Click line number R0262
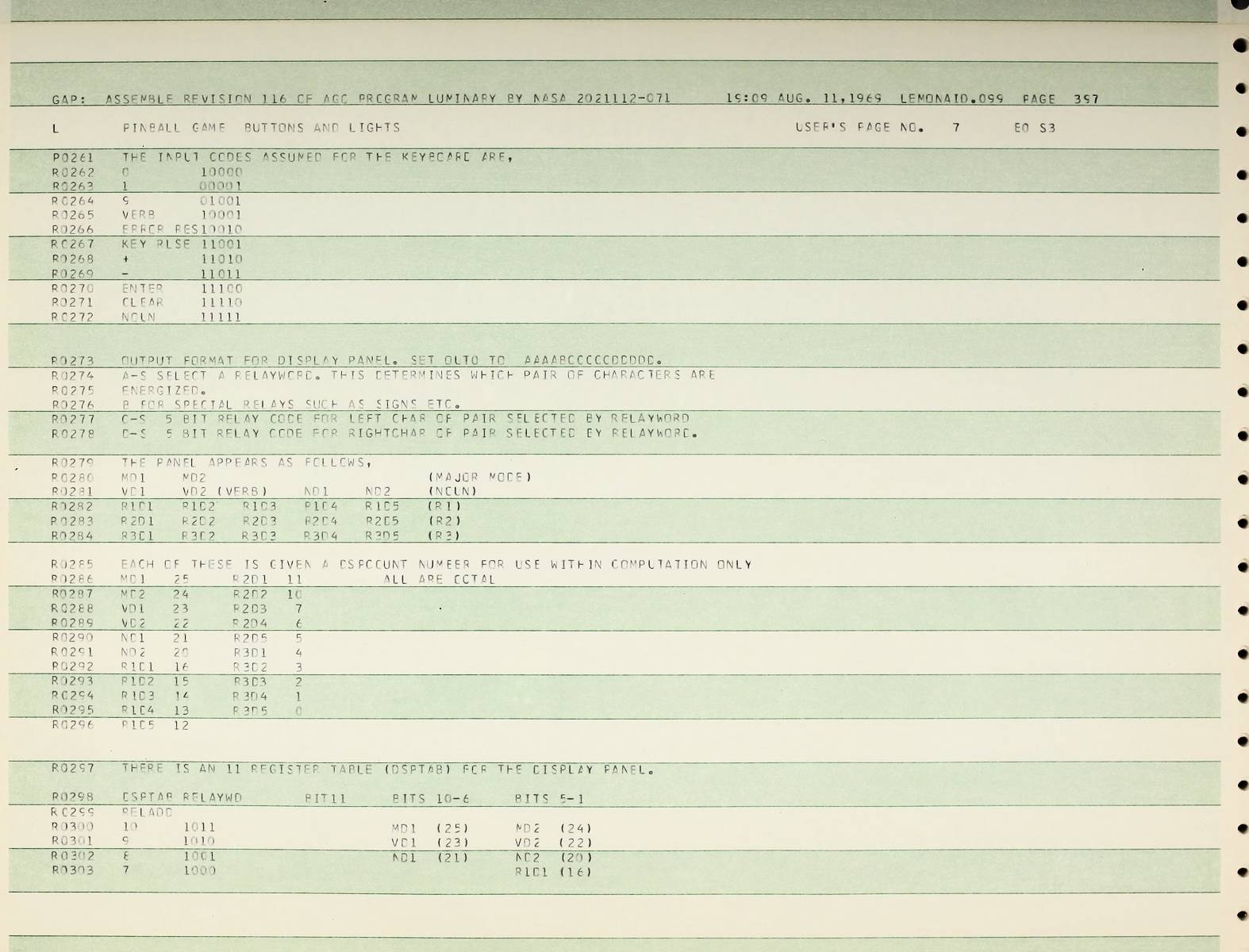The image size is (1249, 952). (x=73, y=172)
